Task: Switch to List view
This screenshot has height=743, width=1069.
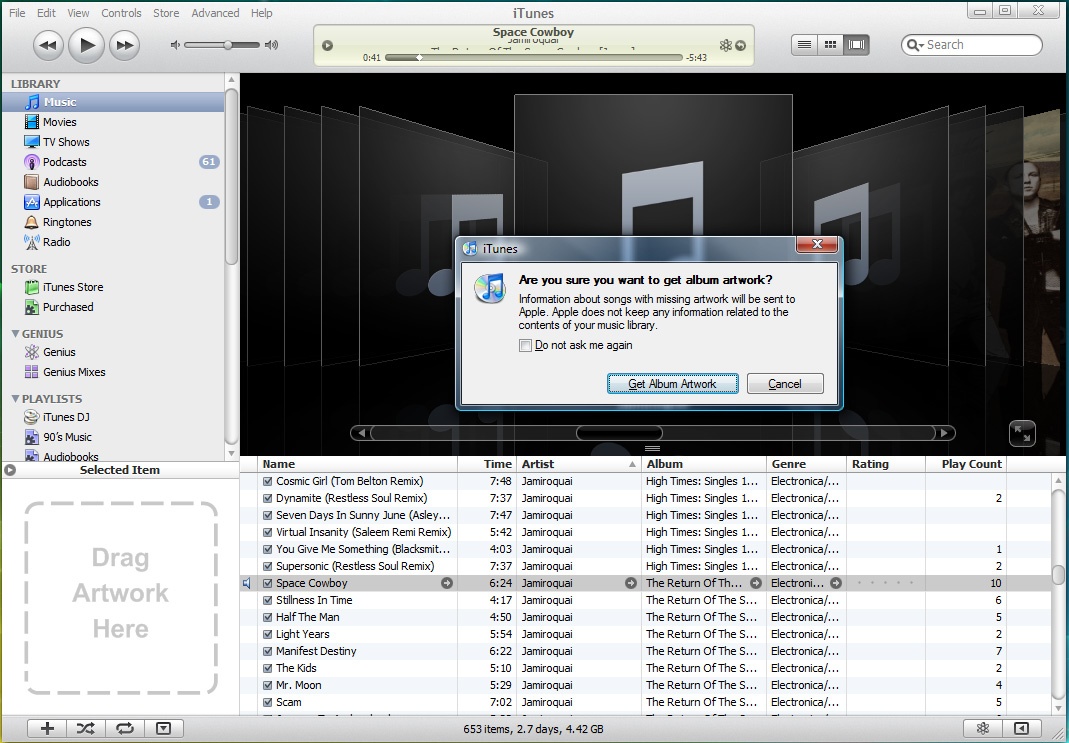Action: click(804, 45)
